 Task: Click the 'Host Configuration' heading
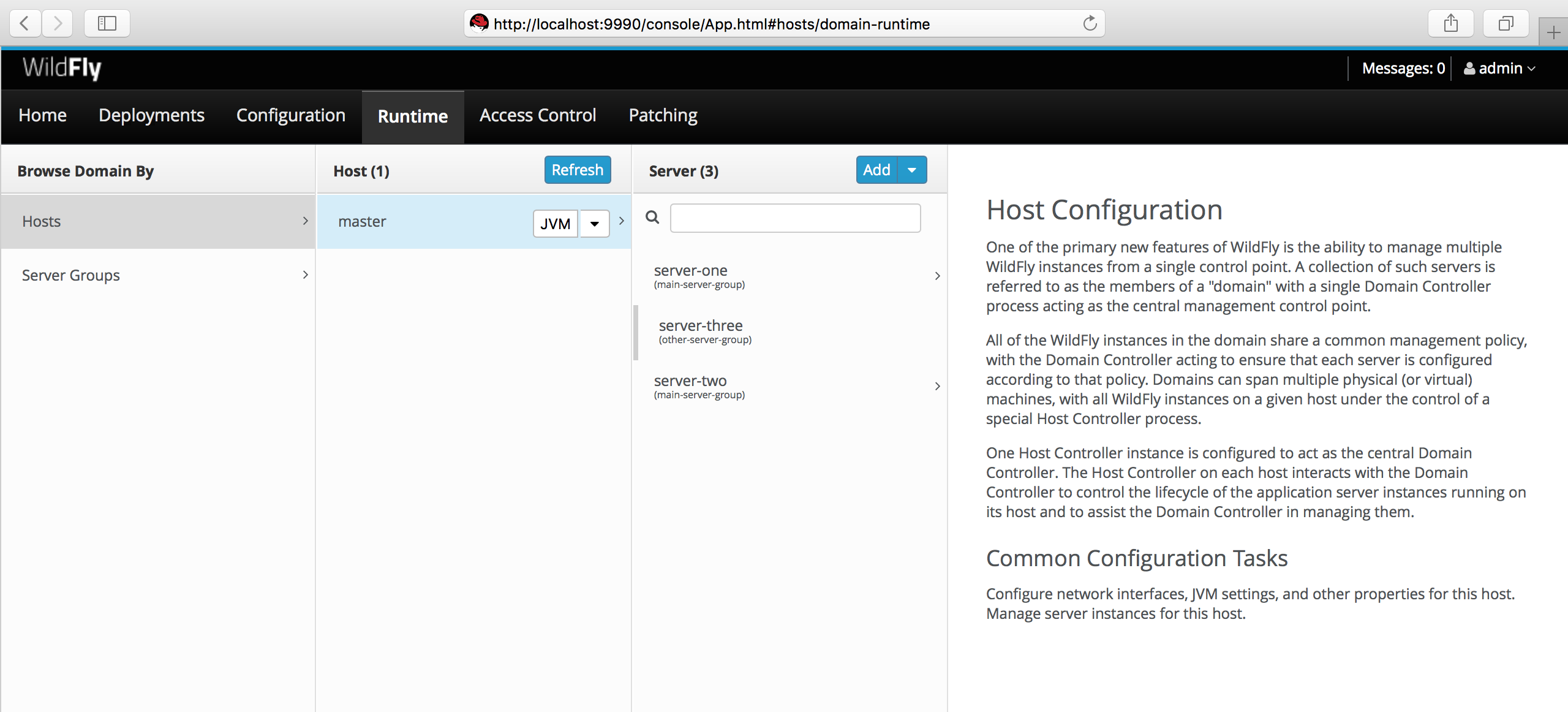(1104, 210)
